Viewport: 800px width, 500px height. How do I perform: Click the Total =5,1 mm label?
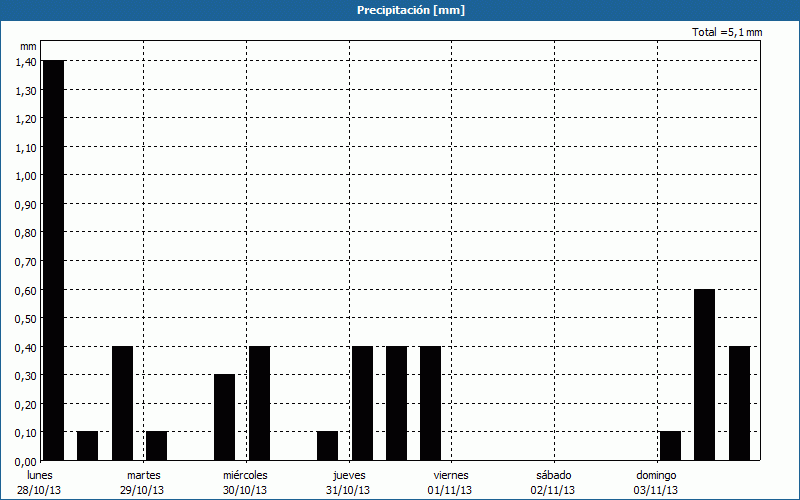point(727,33)
